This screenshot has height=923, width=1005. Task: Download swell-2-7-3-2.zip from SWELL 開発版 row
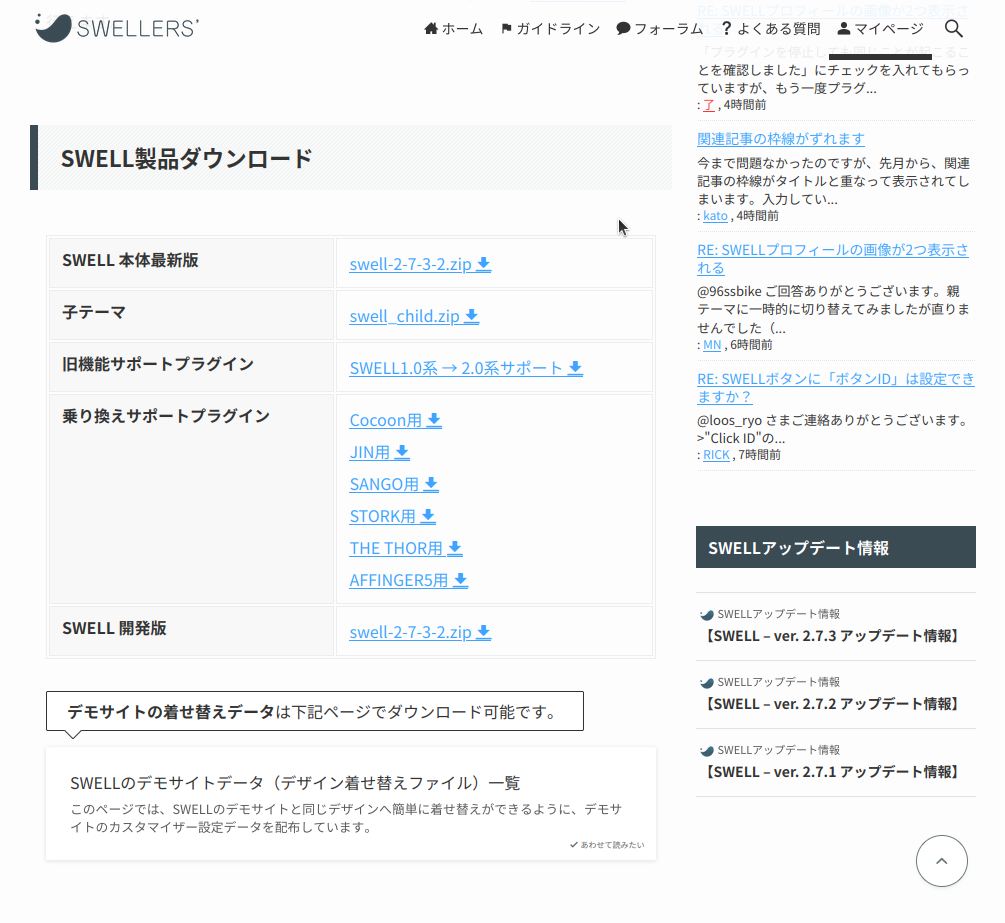point(420,632)
